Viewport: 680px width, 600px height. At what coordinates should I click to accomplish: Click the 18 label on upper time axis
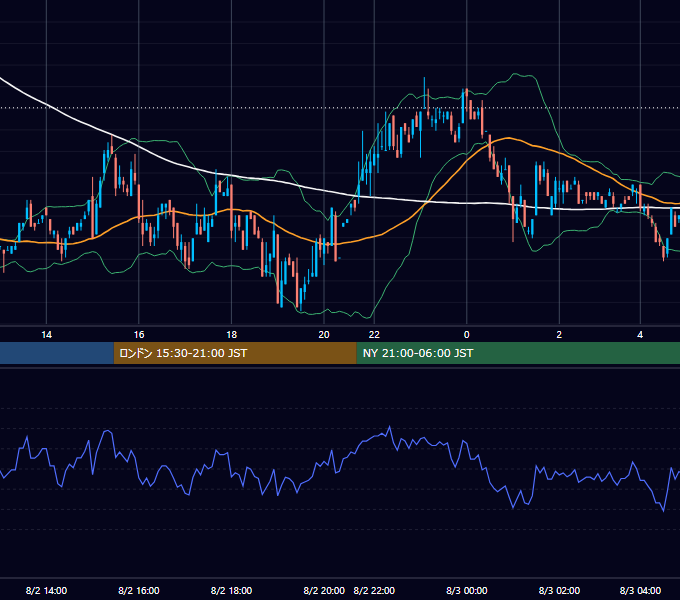click(232, 335)
